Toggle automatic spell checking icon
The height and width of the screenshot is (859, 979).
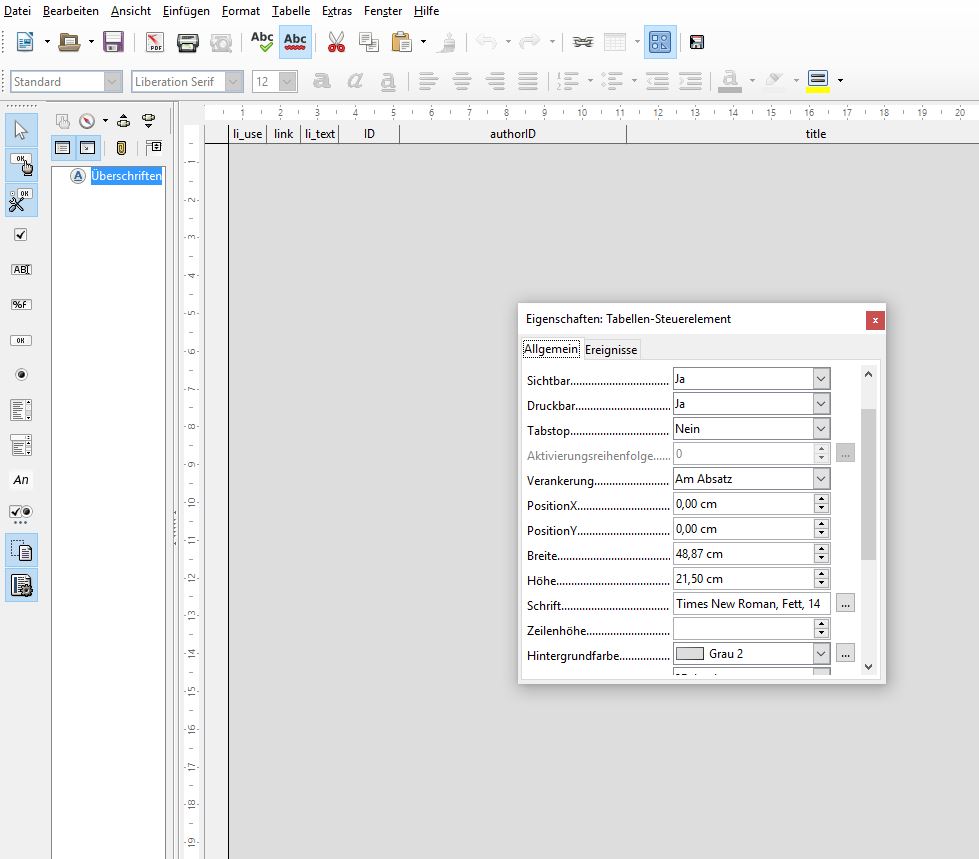[295, 42]
